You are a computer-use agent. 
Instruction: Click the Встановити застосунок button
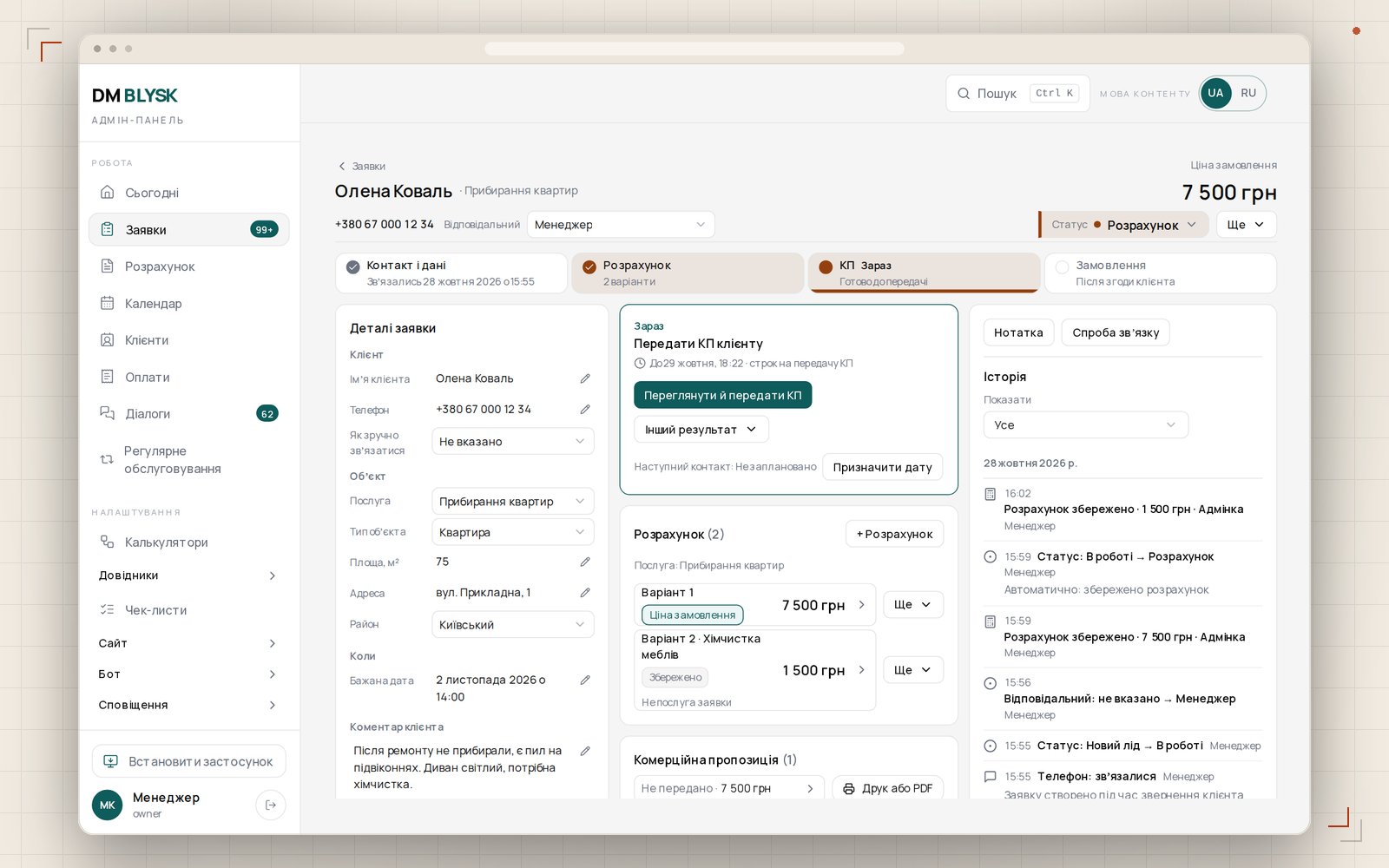pos(189,761)
